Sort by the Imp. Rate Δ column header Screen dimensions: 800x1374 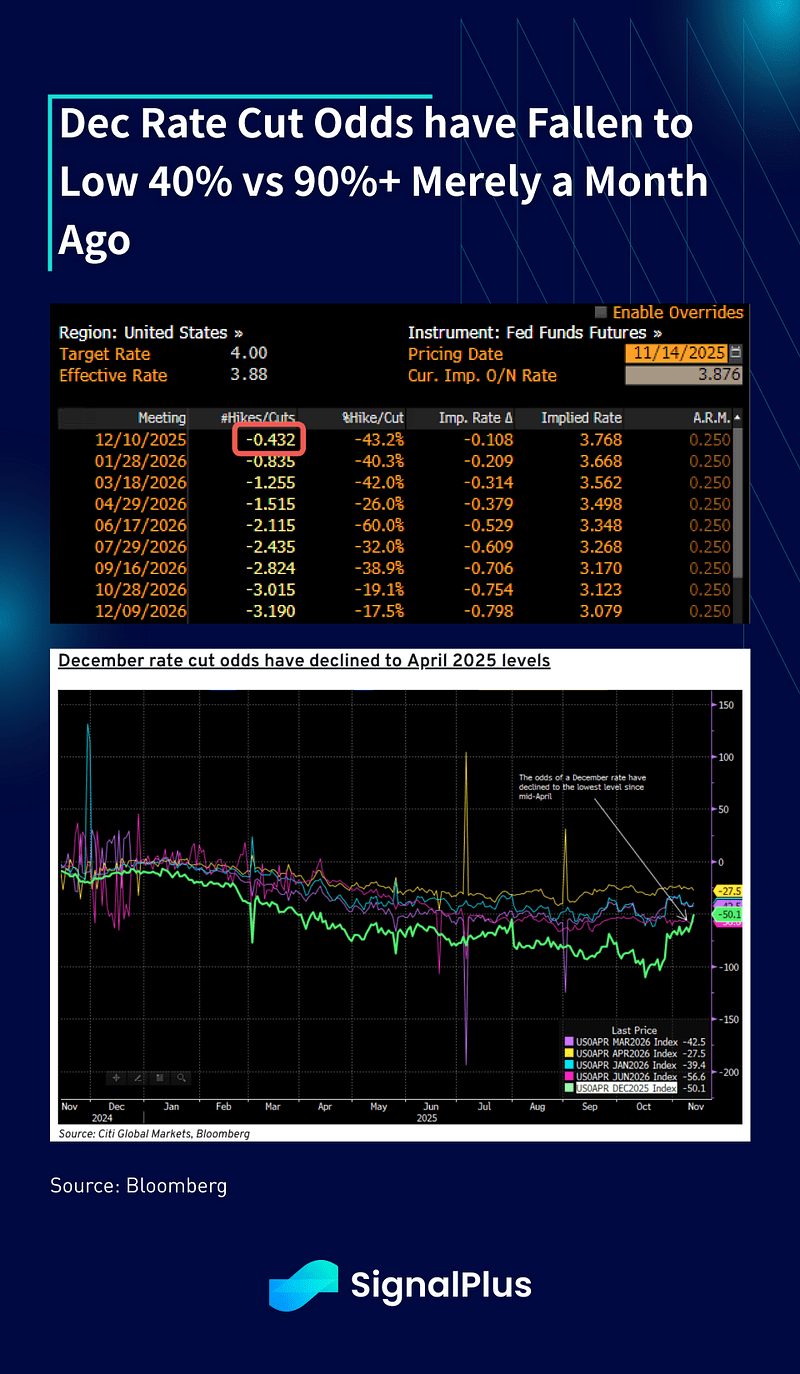click(x=476, y=418)
